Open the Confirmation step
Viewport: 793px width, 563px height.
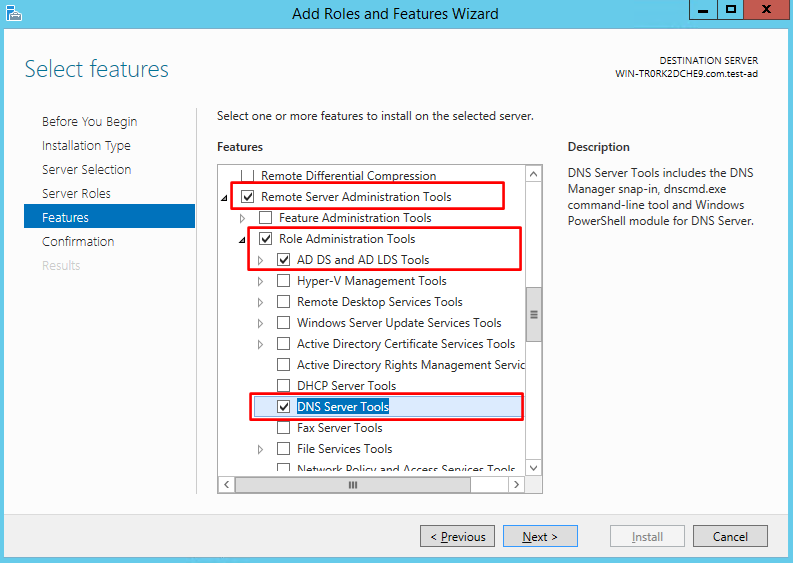[78, 241]
